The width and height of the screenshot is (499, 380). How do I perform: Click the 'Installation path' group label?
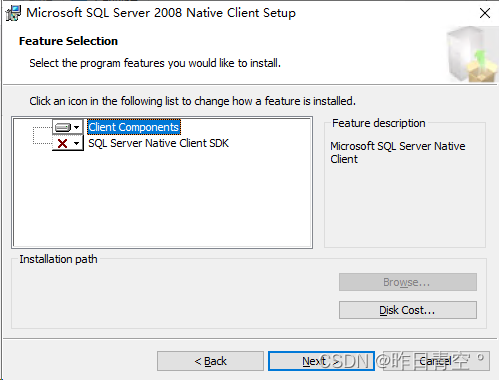(58, 259)
